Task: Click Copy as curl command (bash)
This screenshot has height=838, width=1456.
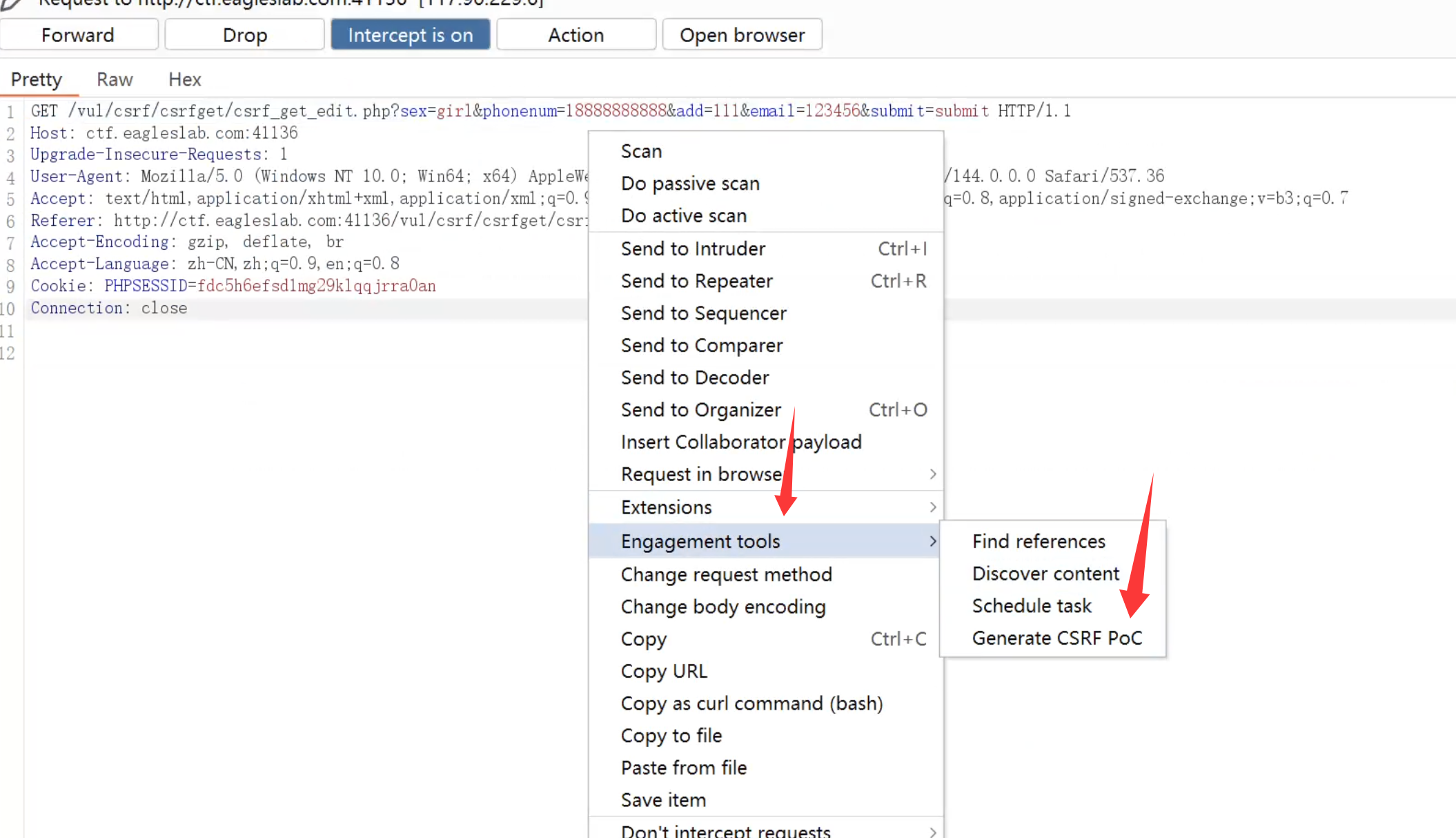Action: (x=751, y=703)
